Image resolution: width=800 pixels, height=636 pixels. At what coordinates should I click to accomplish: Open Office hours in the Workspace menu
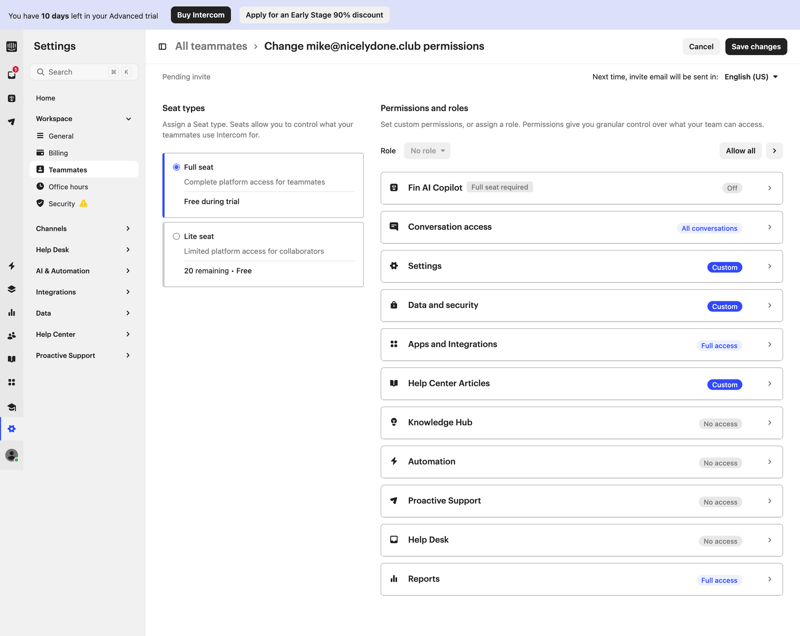(68, 187)
